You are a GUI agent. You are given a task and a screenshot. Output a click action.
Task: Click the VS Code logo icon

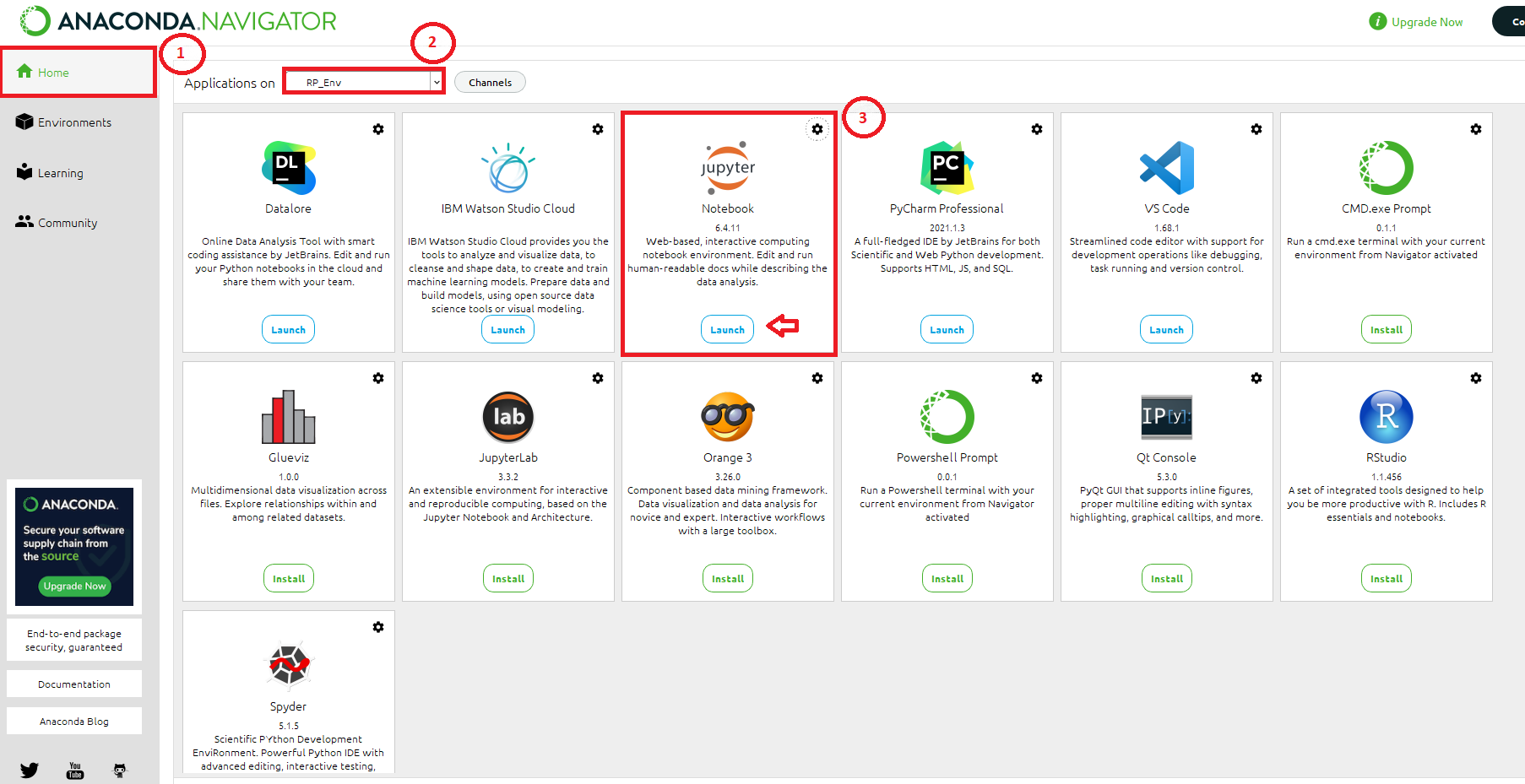tap(1166, 167)
